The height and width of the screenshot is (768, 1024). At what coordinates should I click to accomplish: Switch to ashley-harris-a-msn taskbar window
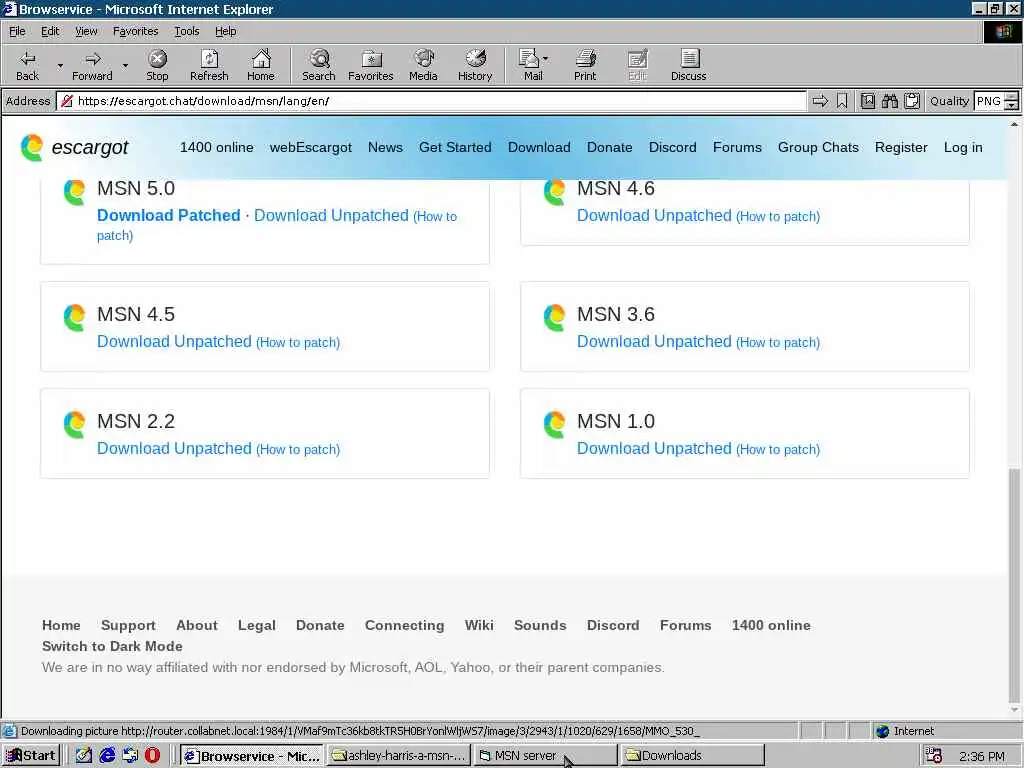(x=398, y=756)
